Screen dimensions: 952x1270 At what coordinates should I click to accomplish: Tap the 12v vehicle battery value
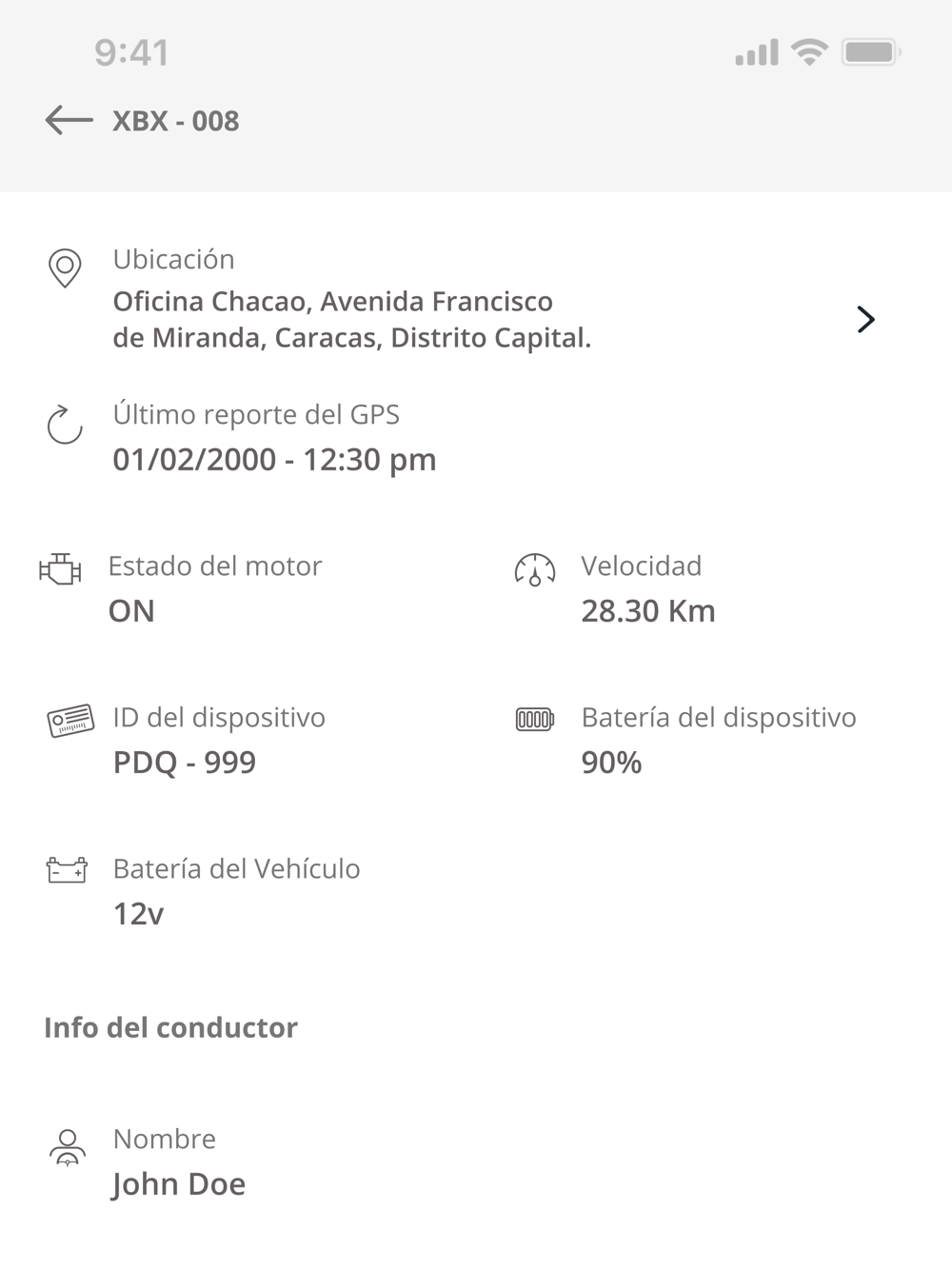[x=138, y=914]
